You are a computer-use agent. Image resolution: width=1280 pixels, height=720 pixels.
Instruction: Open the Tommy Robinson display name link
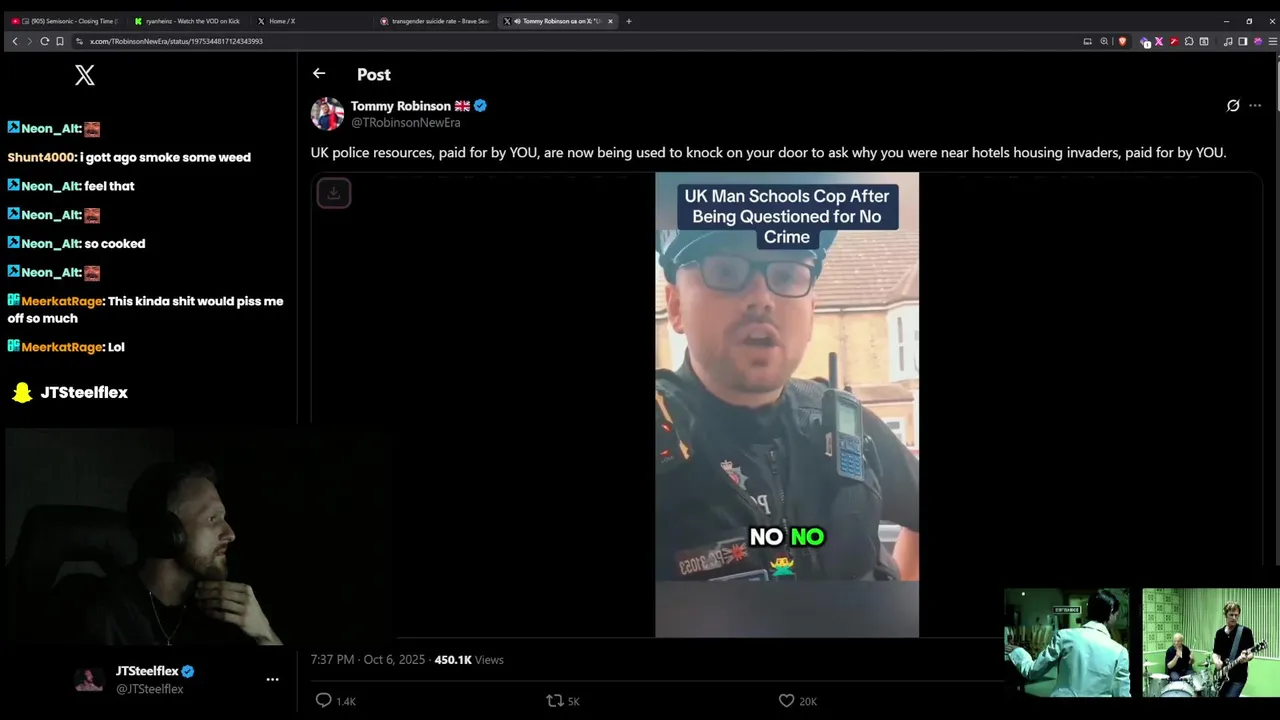tap(400, 106)
